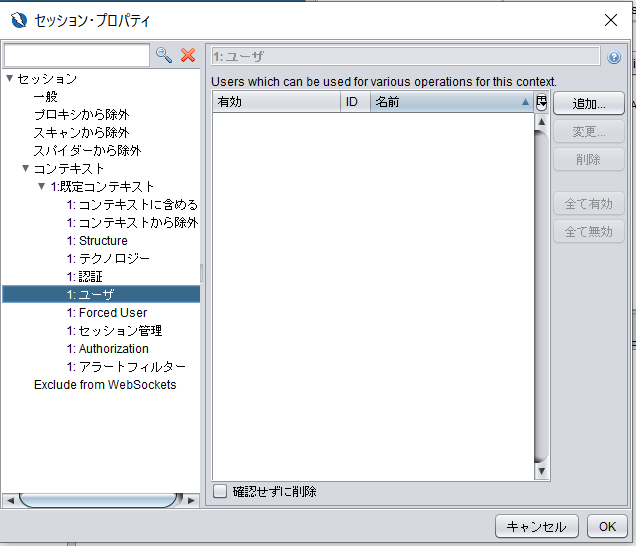
Task: Click the 追加... button
Action: (589, 103)
